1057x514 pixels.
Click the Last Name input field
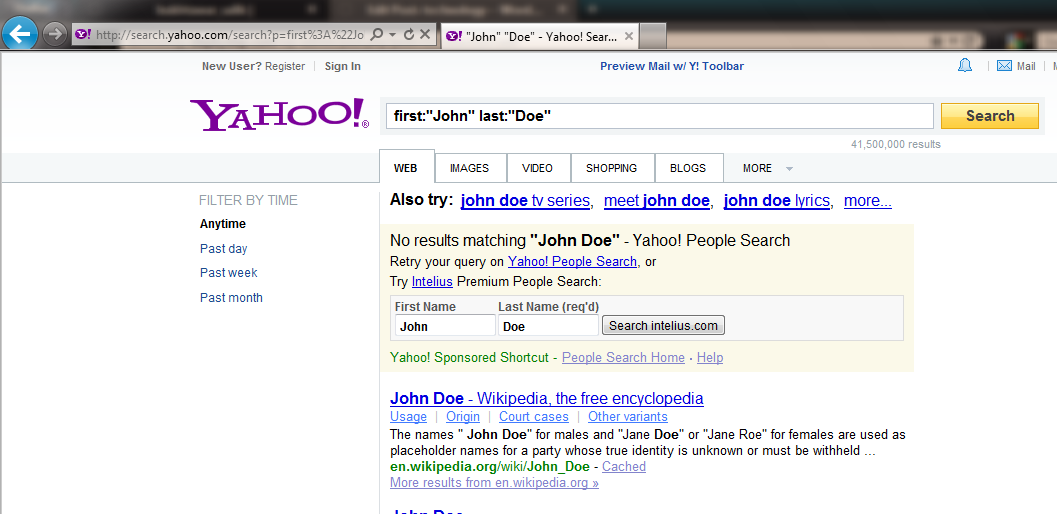[547, 326]
